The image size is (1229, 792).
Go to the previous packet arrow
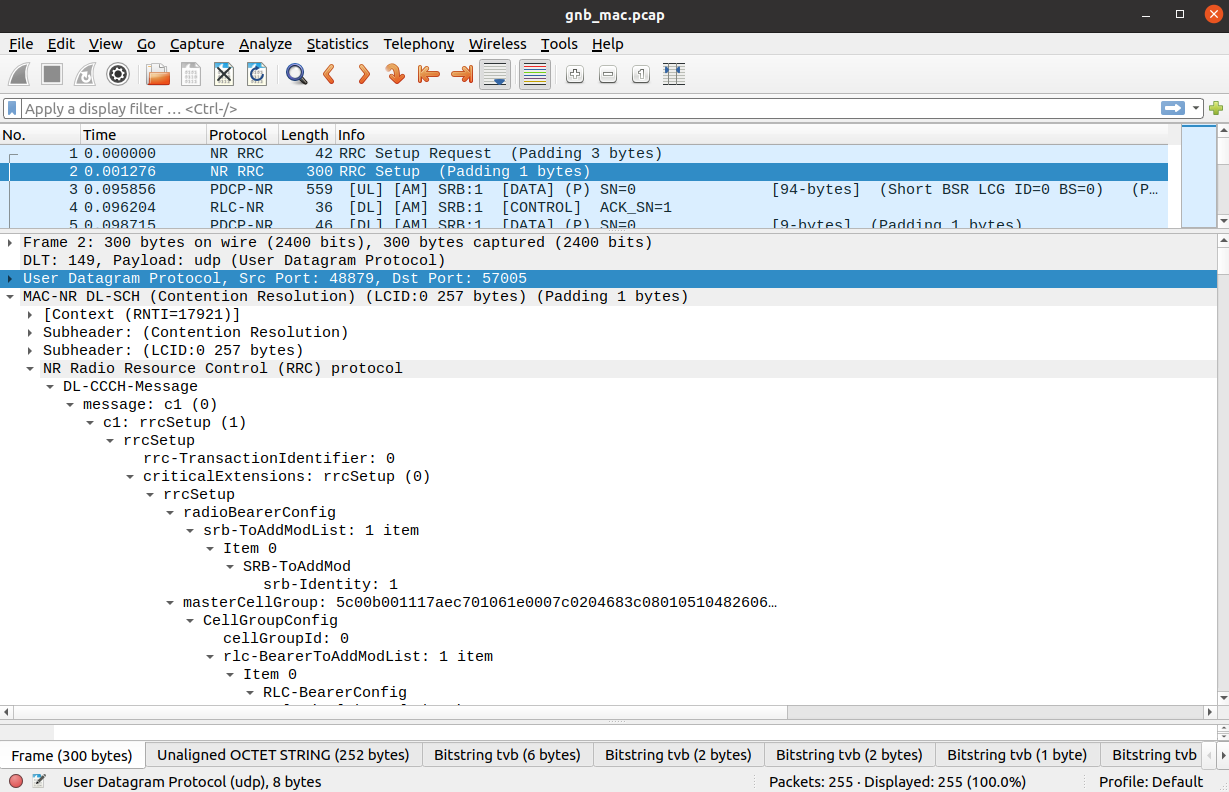click(x=328, y=74)
